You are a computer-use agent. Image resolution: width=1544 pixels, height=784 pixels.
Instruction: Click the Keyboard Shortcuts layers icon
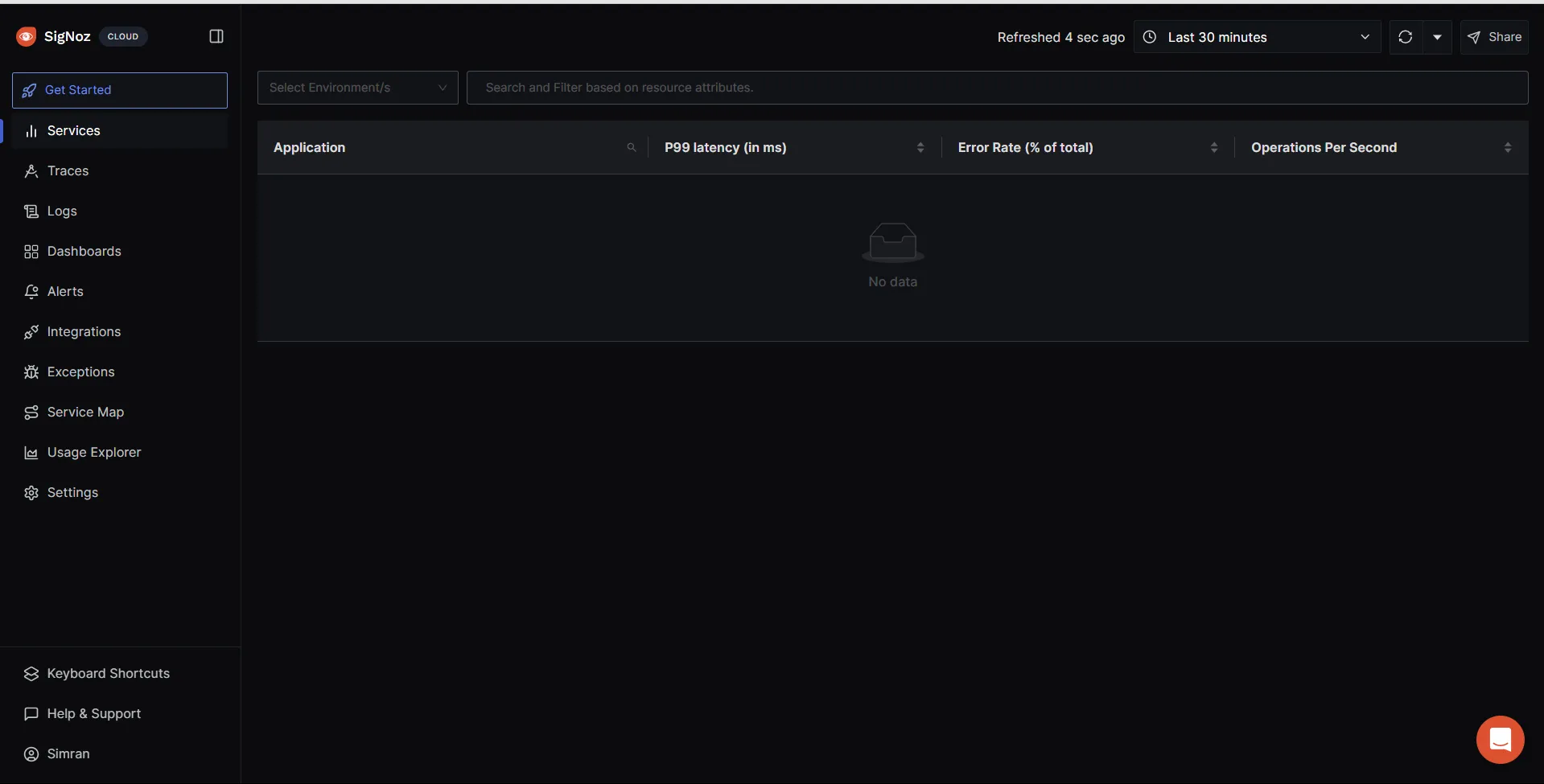31,673
